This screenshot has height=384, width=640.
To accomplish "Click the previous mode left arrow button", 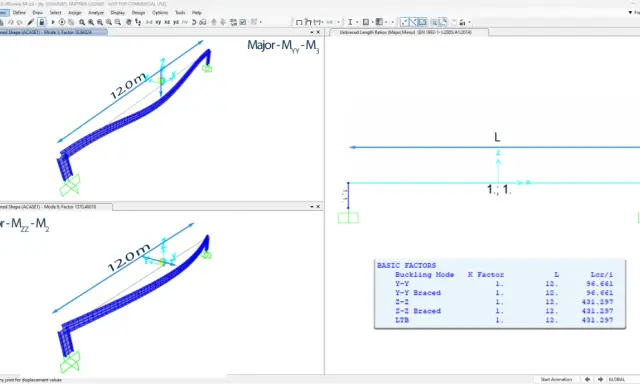I will pos(587,380).
